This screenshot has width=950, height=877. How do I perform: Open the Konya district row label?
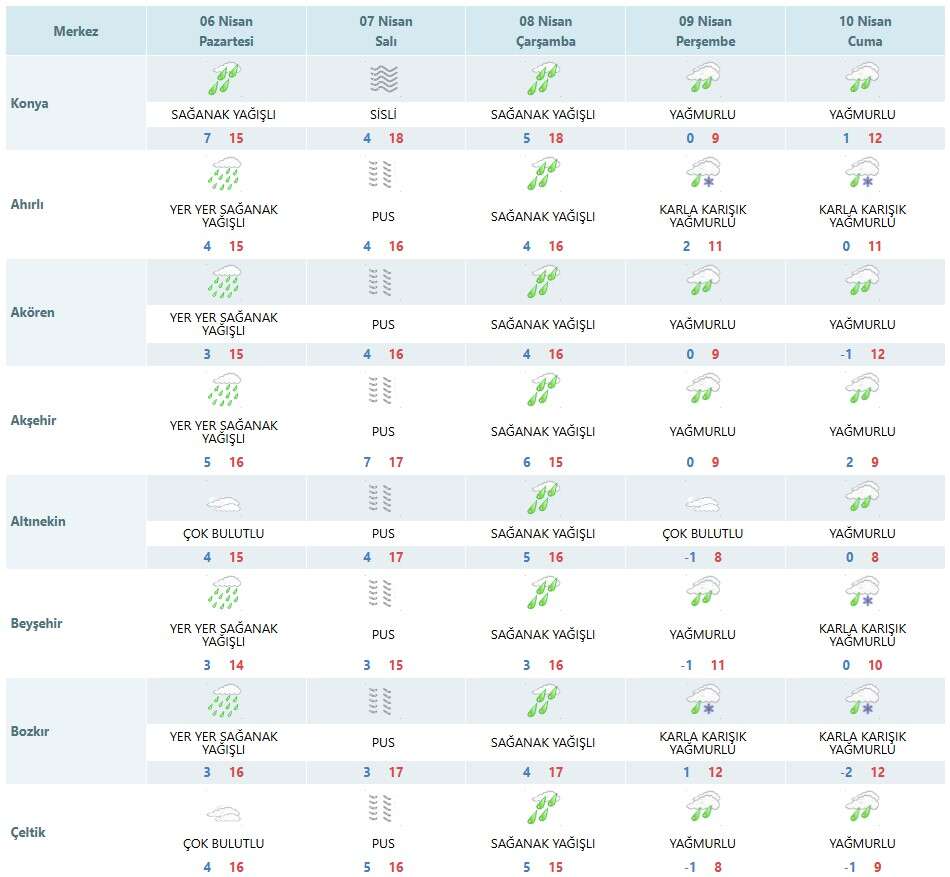tap(30, 104)
